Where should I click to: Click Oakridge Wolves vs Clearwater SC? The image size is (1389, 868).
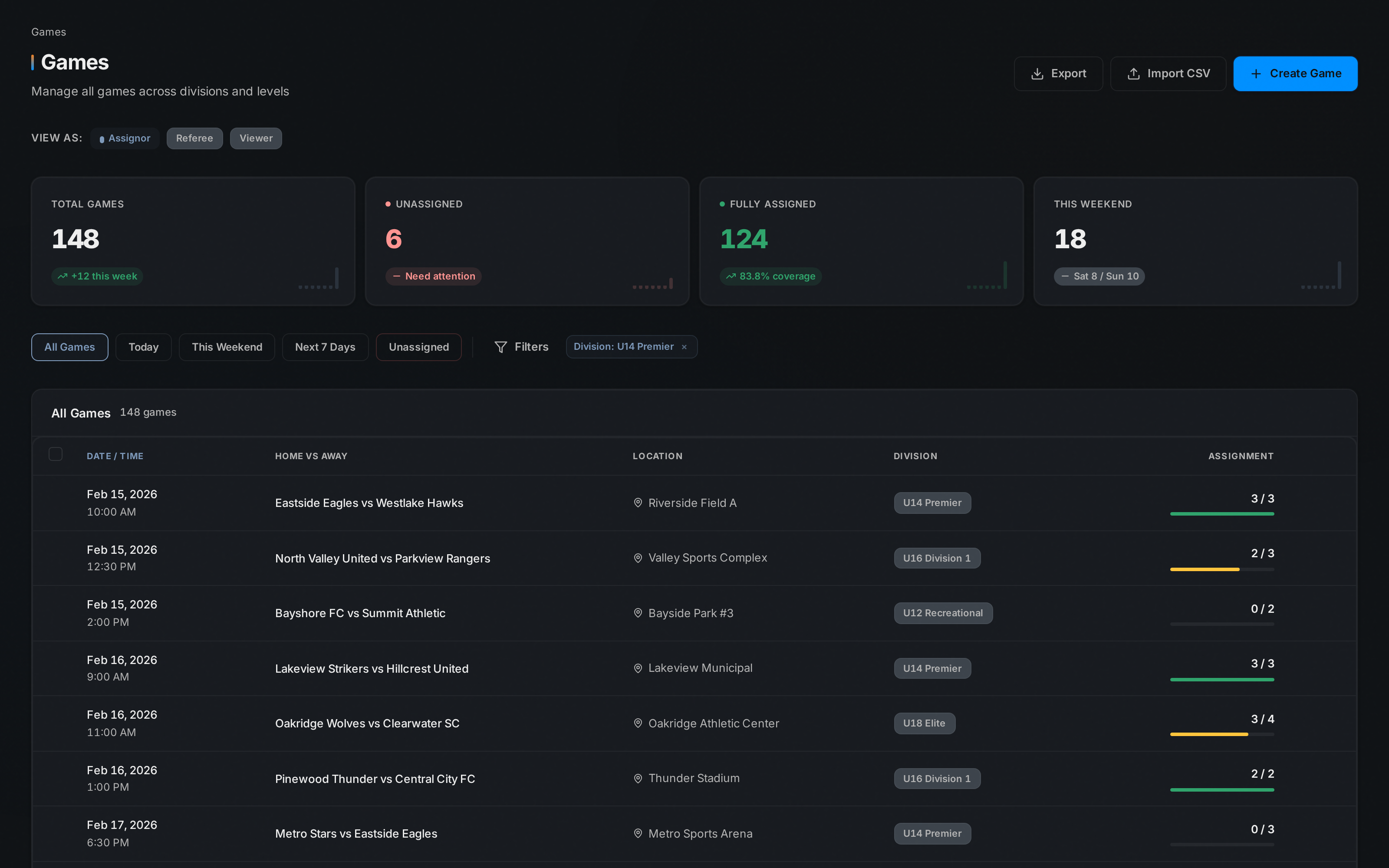[367, 723]
